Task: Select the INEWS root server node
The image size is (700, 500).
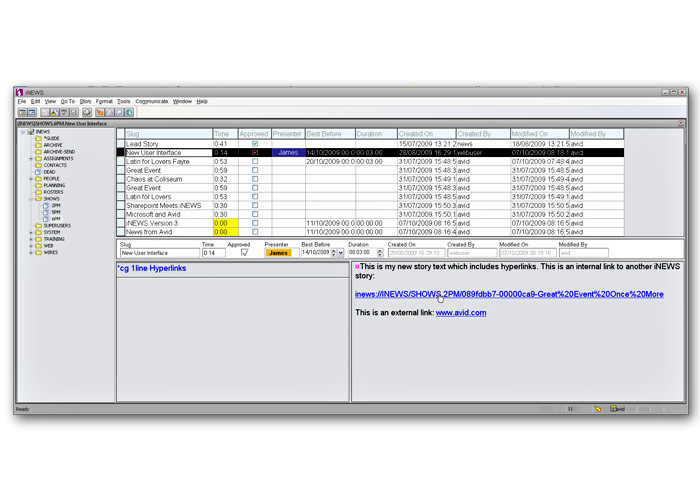Action: click(x=39, y=132)
